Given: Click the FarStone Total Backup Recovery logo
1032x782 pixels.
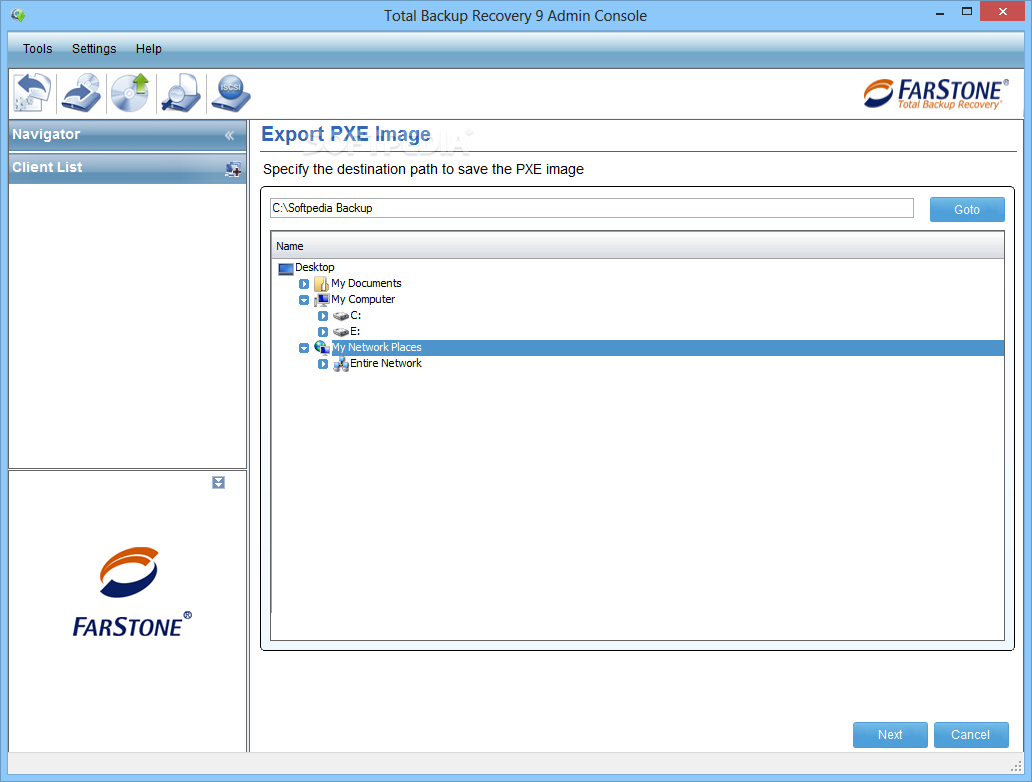Looking at the screenshot, I should coord(936,94).
